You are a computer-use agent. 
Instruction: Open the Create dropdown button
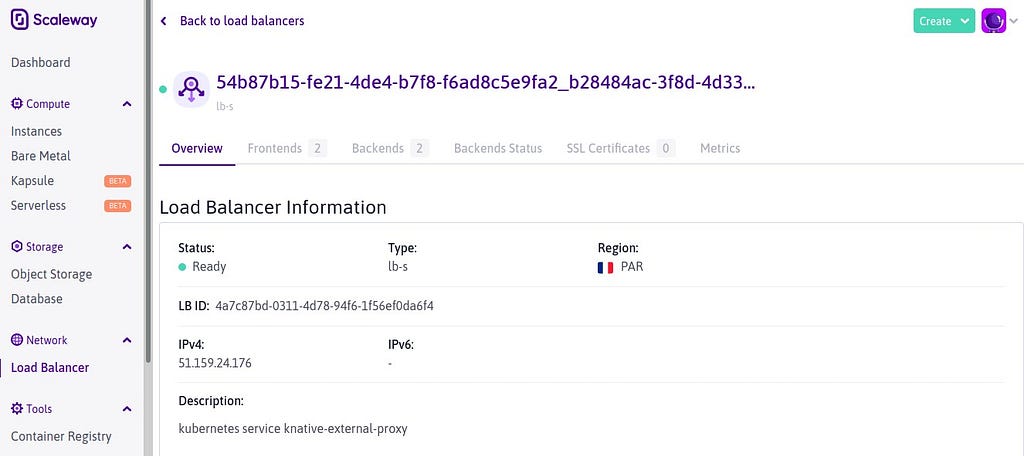pos(944,21)
